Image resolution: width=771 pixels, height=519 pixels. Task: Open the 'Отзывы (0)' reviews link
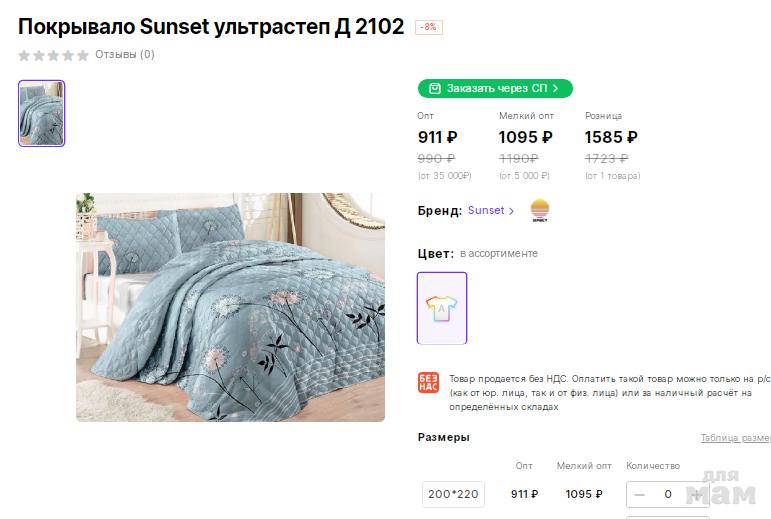click(125, 55)
